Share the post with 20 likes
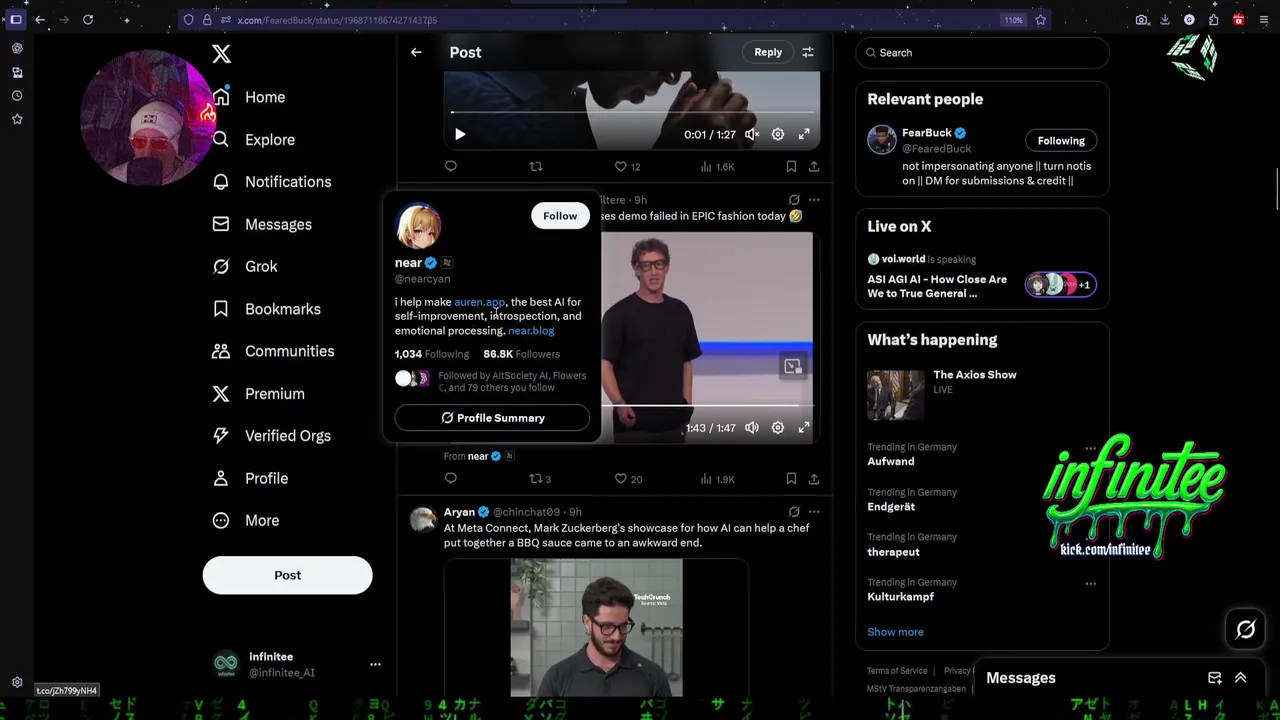 pos(814,479)
